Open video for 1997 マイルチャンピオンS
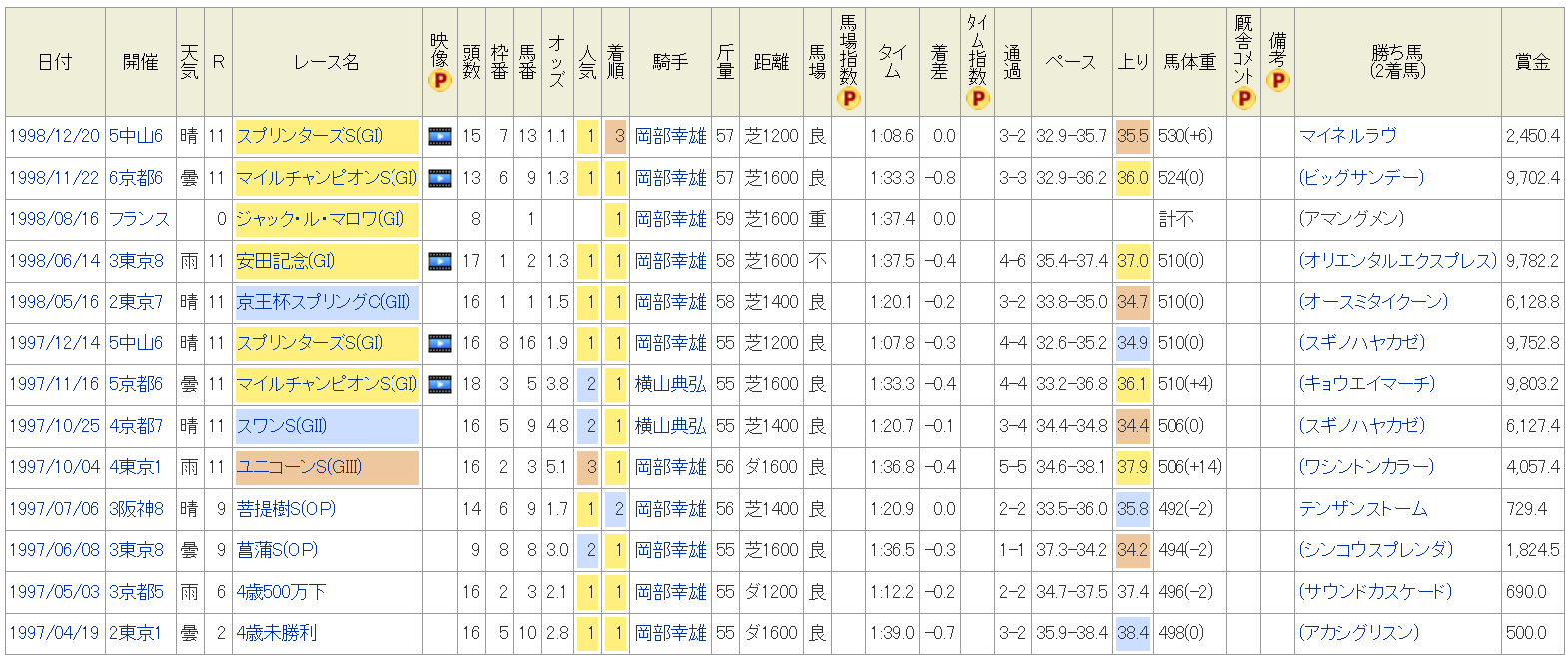 point(439,384)
